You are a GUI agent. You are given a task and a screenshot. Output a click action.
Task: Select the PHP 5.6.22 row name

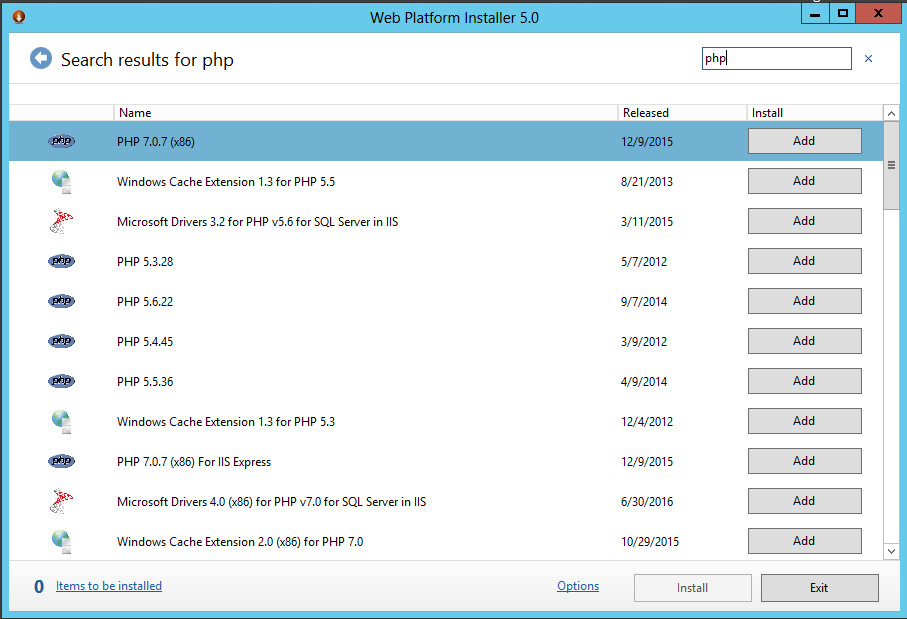click(x=145, y=301)
